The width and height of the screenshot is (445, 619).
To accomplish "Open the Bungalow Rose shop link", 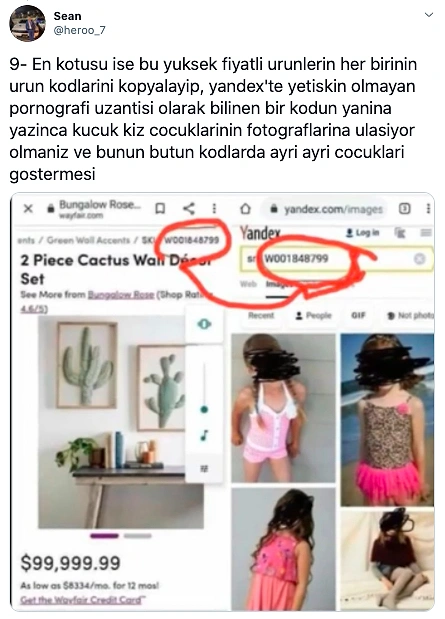I will pyautogui.click(x=120, y=295).
